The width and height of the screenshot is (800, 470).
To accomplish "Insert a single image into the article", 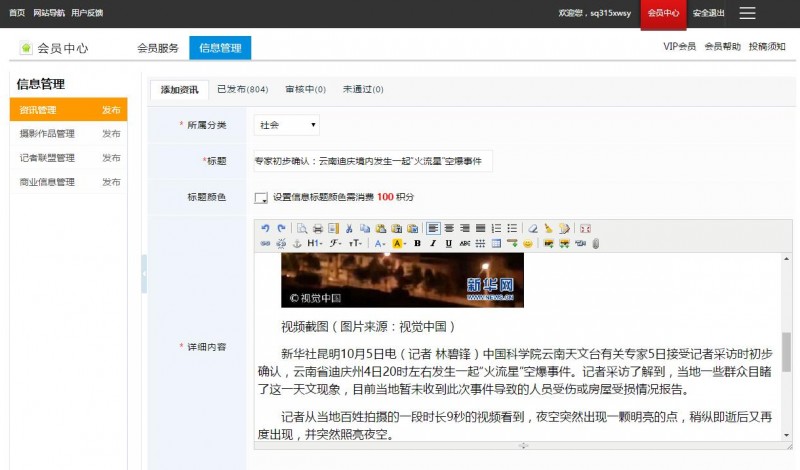I will [x=548, y=243].
